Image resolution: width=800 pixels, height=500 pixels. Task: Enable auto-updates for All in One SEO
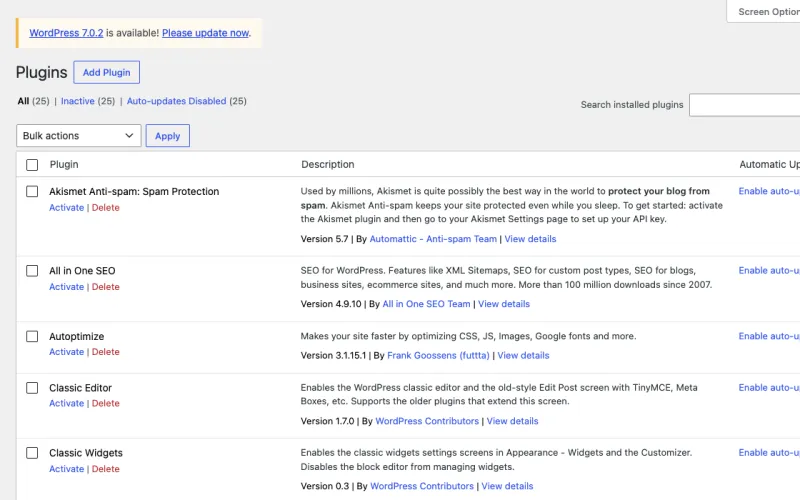click(x=769, y=270)
